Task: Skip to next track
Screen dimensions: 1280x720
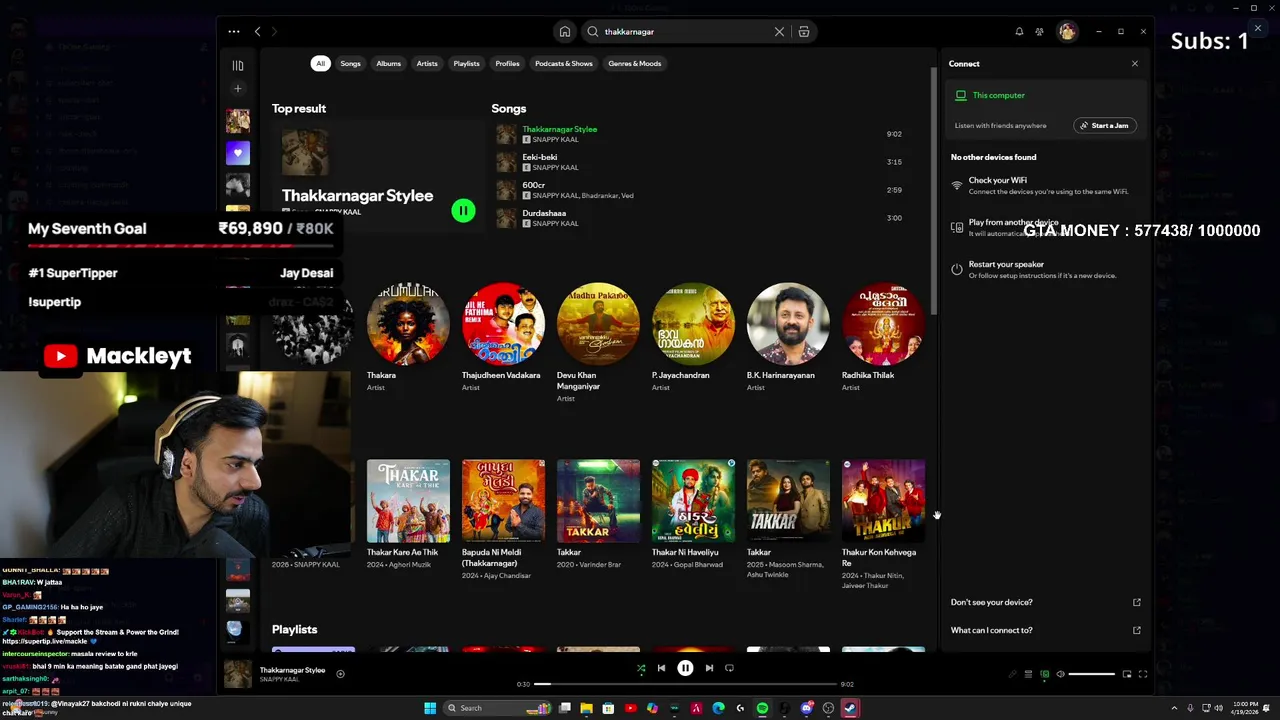Action: click(709, 668)
